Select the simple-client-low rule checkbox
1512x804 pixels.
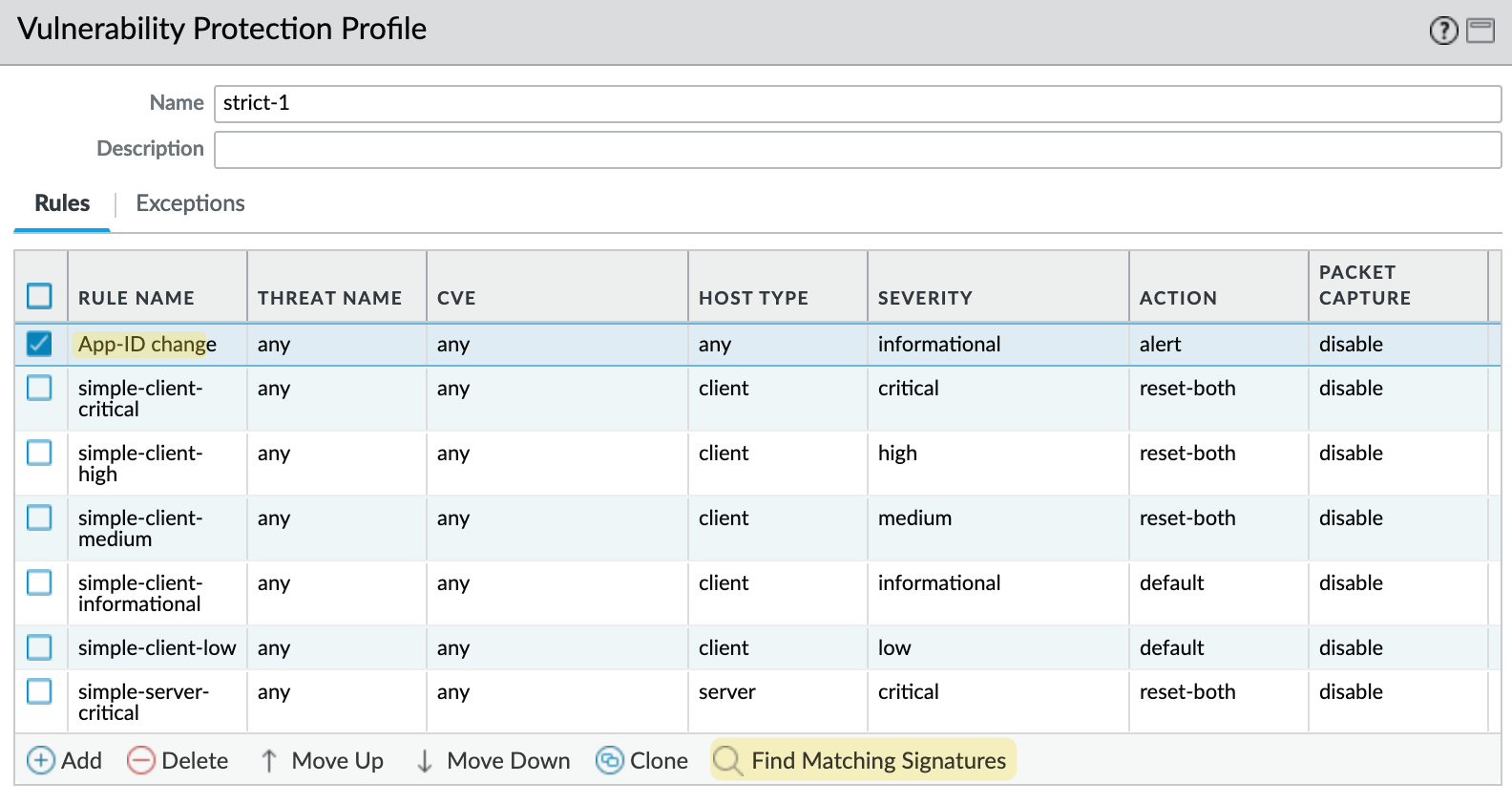tap(39, 647)
